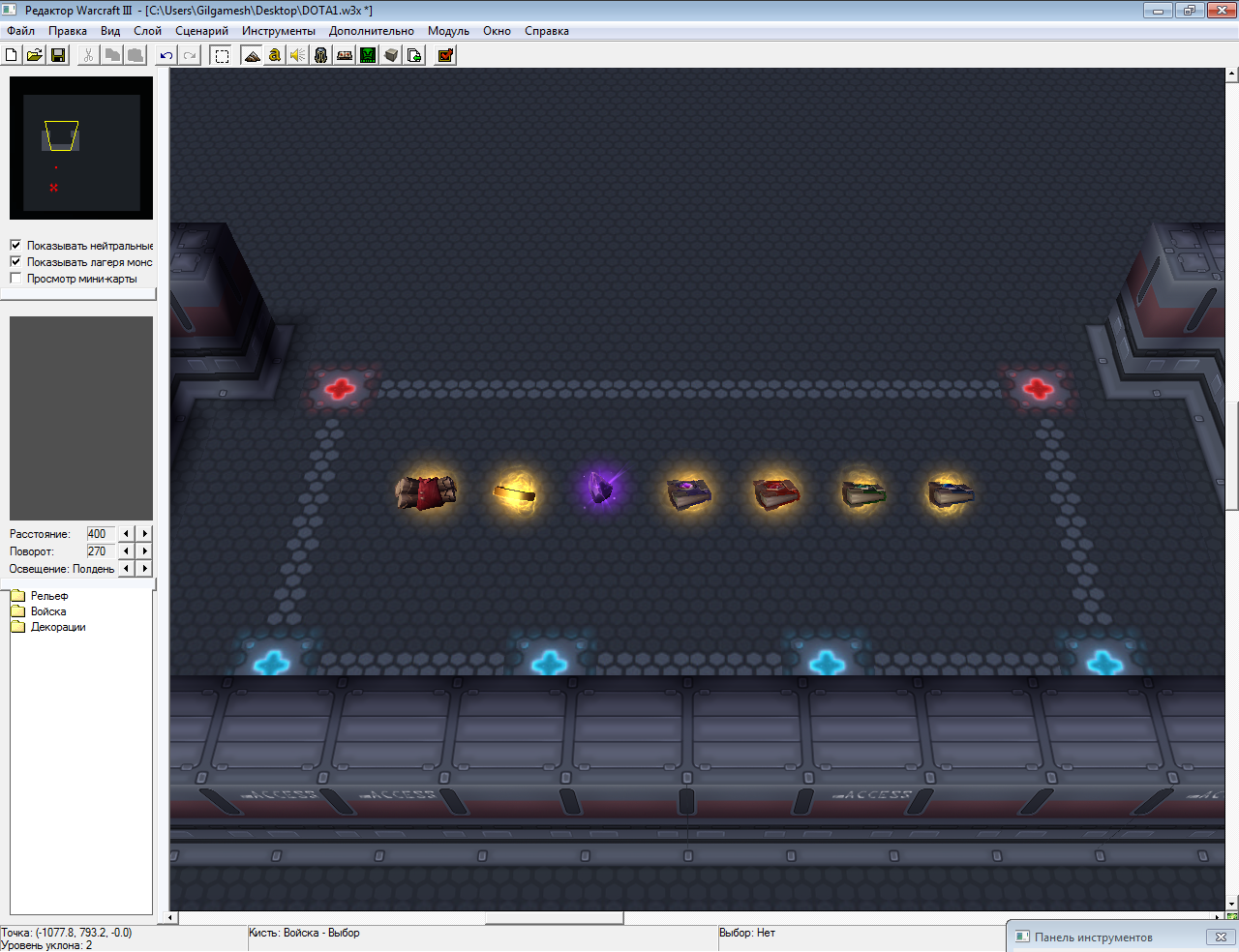Select the red cloth armor item on the map
The width and height of the screenshot is (1239, 952).
tap(426, 491)
